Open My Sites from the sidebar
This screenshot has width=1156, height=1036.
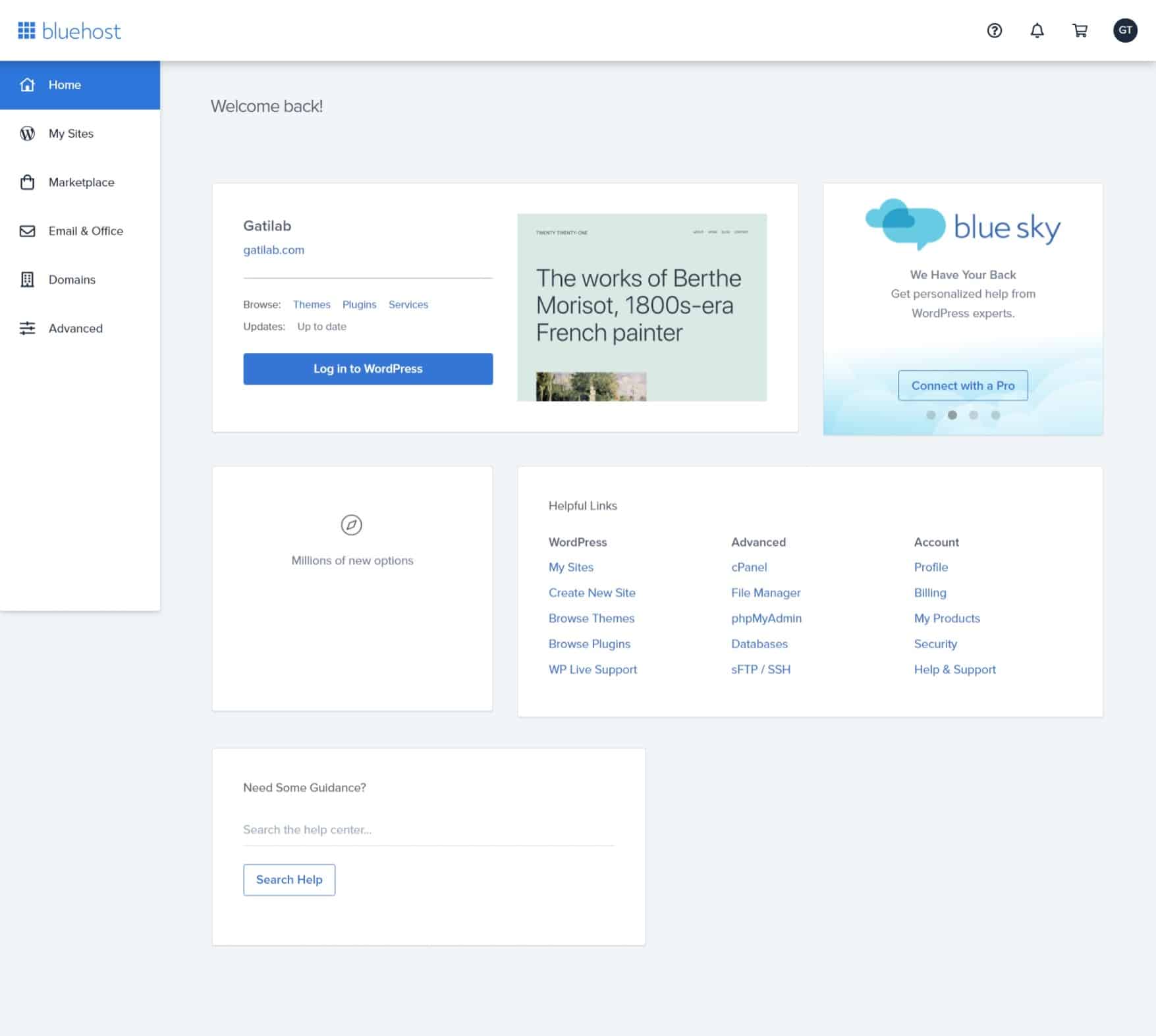point(70,133)
